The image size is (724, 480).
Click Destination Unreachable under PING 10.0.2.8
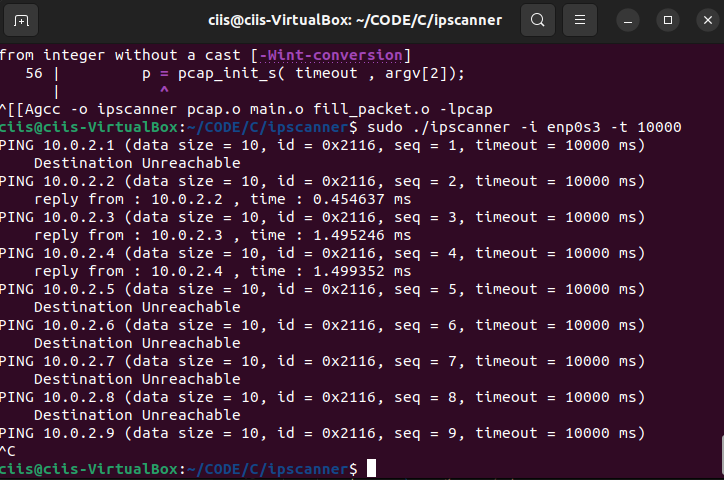click(x=137, y=415)
